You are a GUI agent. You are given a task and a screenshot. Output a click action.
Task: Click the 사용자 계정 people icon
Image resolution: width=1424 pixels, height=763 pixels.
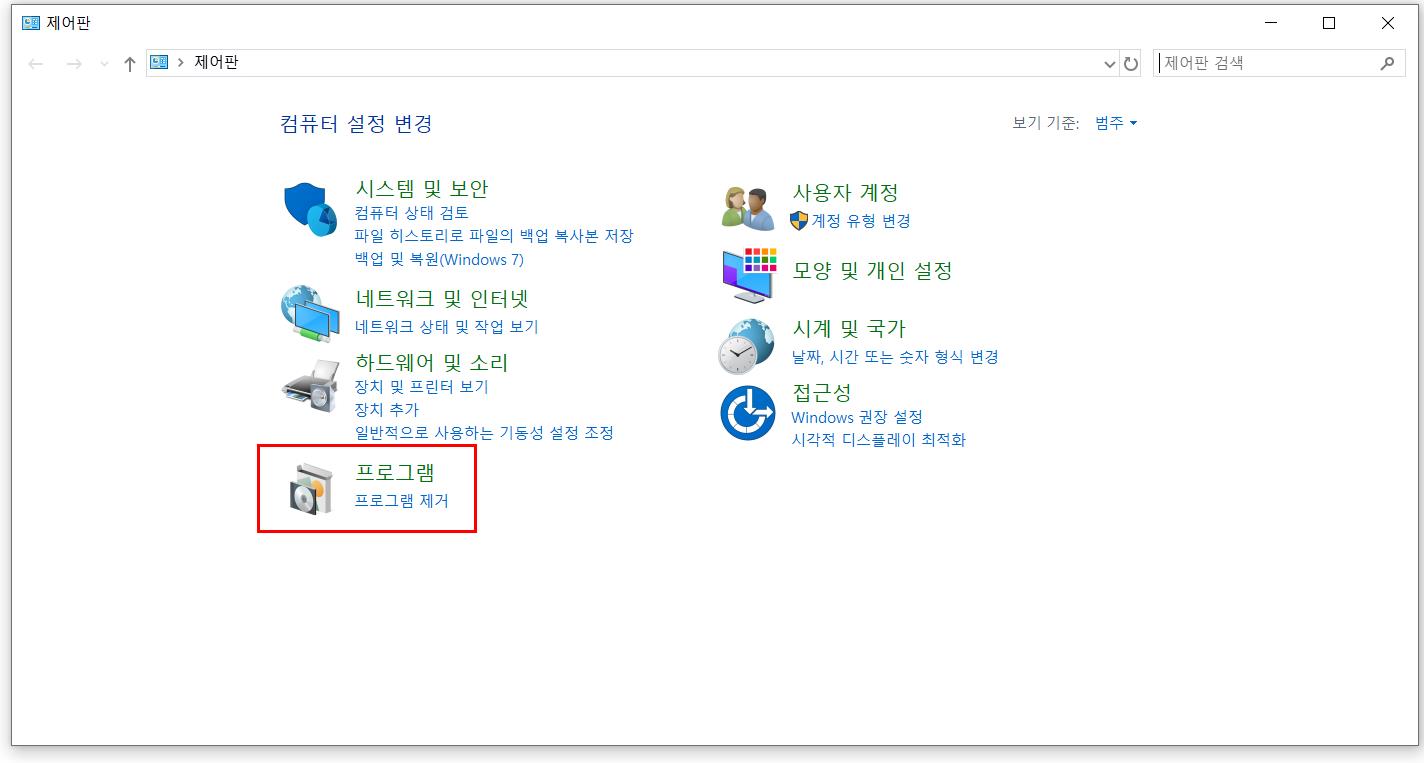[747, 208]
